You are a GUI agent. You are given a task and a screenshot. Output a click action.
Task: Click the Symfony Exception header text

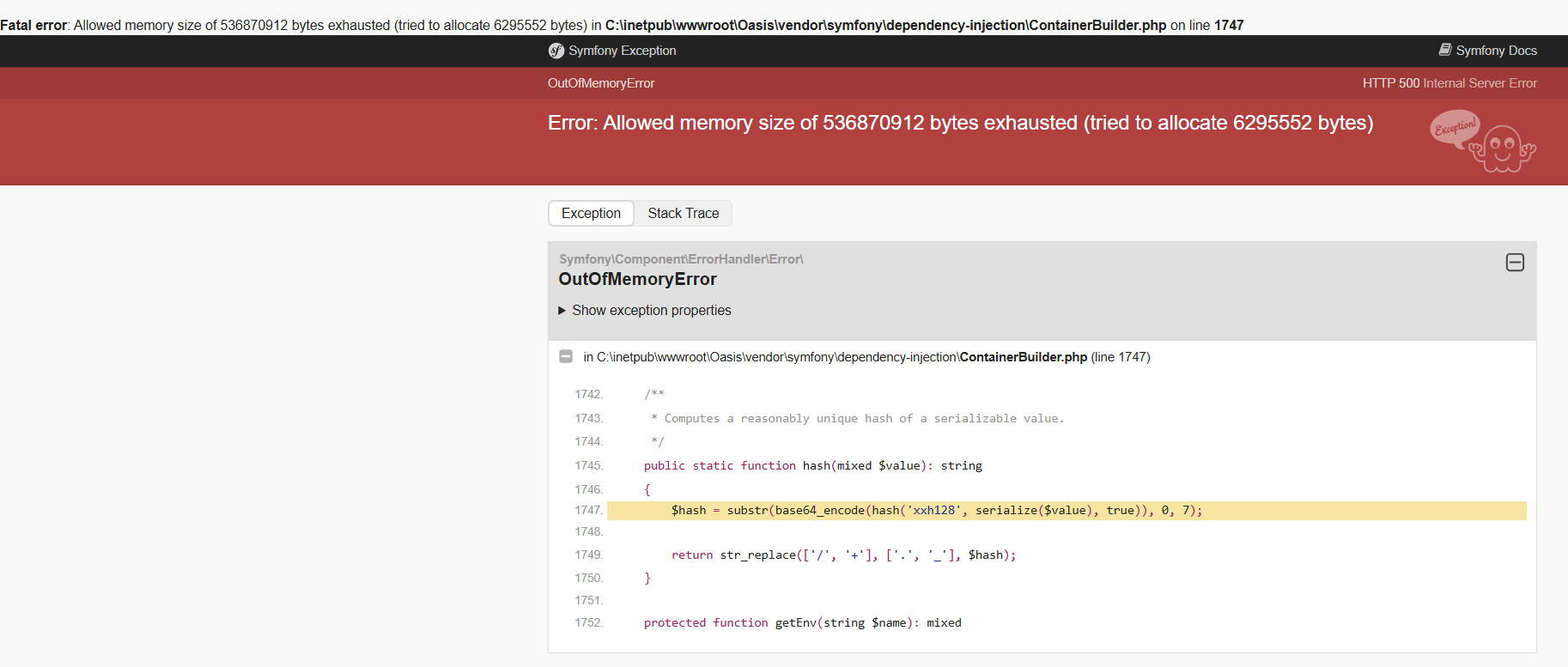(x=622, y=51)
